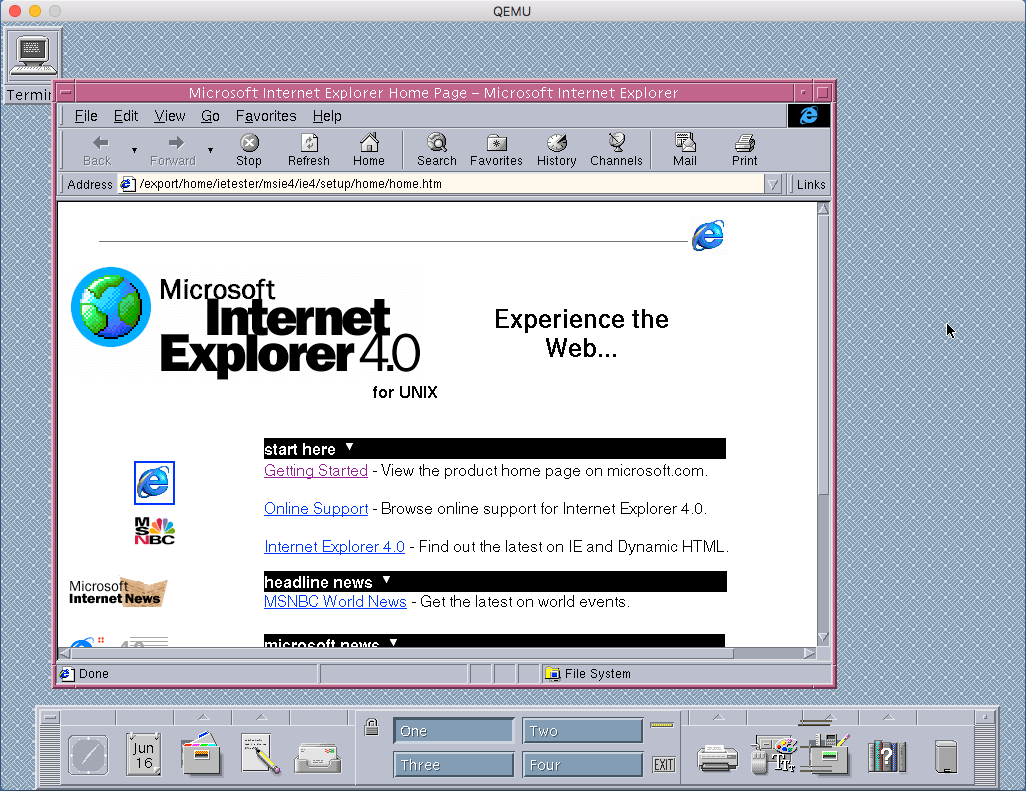Click inside the Address URL field
The height and width of the screenshot is (791, 1026).
[440, 185]
